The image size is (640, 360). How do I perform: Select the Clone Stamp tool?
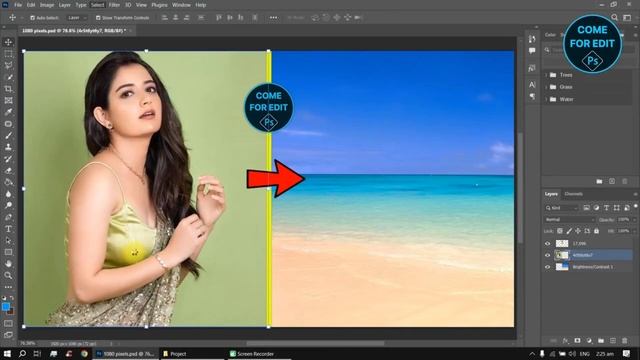click(8, 147)
